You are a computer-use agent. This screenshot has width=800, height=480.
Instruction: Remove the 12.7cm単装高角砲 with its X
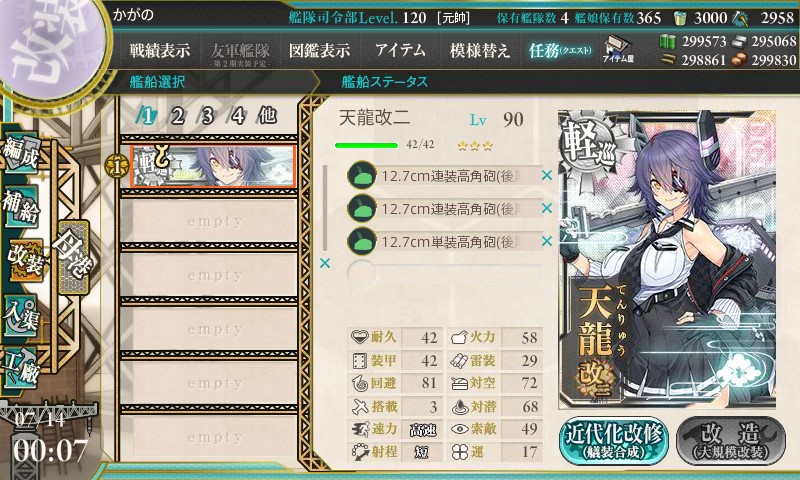546,241
